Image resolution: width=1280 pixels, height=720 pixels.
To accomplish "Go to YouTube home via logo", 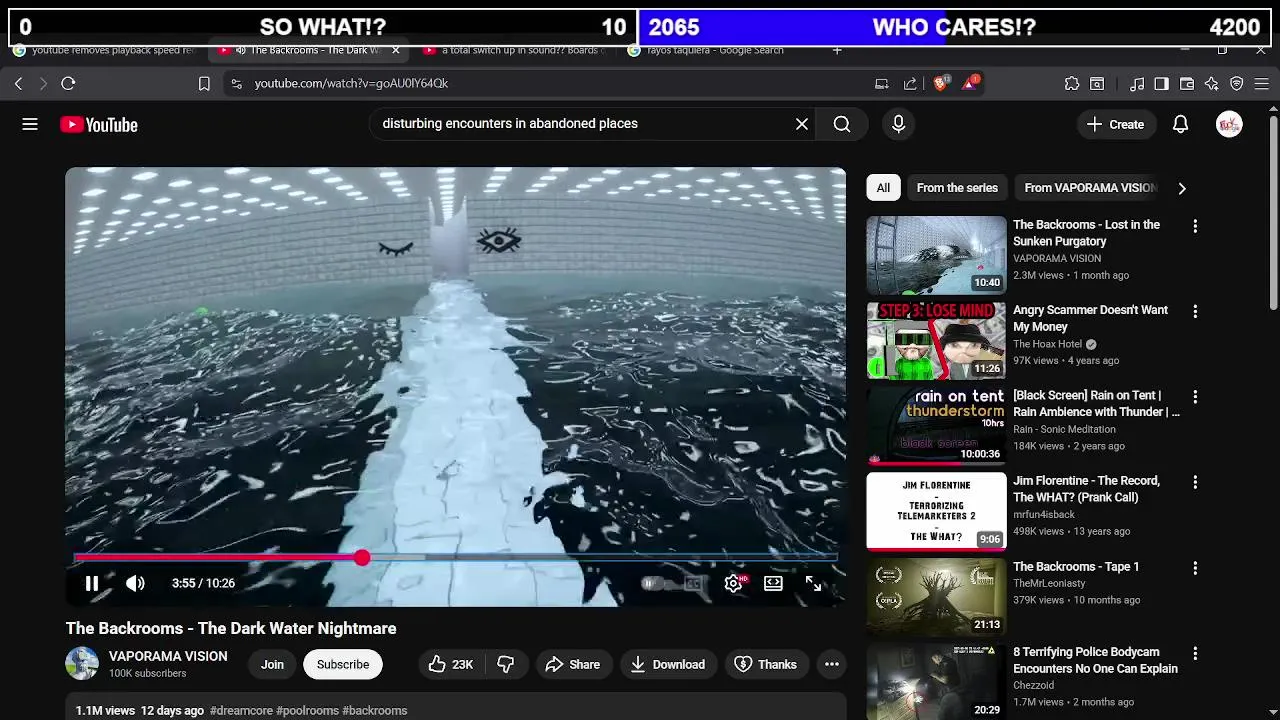I will tap(99, 124).
